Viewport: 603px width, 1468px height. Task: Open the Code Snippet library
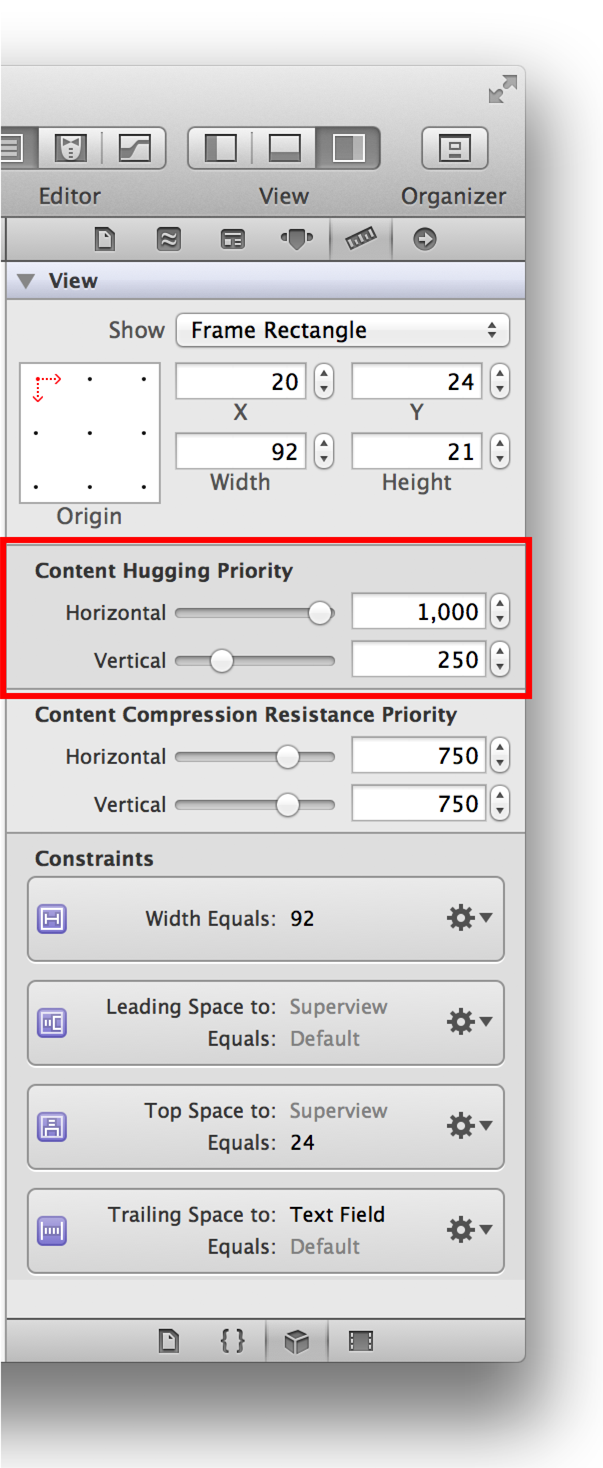pyautogui.click(x=232, y=1341)
